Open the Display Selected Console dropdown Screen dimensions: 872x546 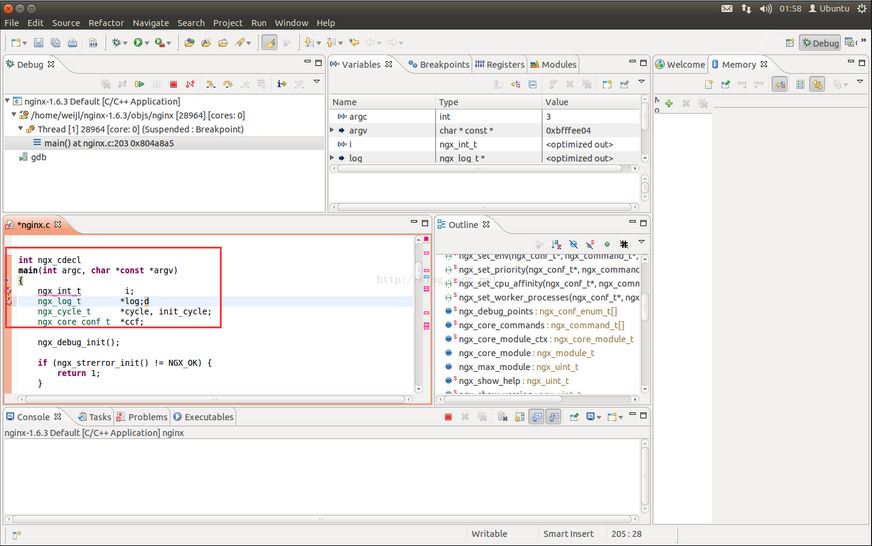pyautogui.click(x=599, y=417)
